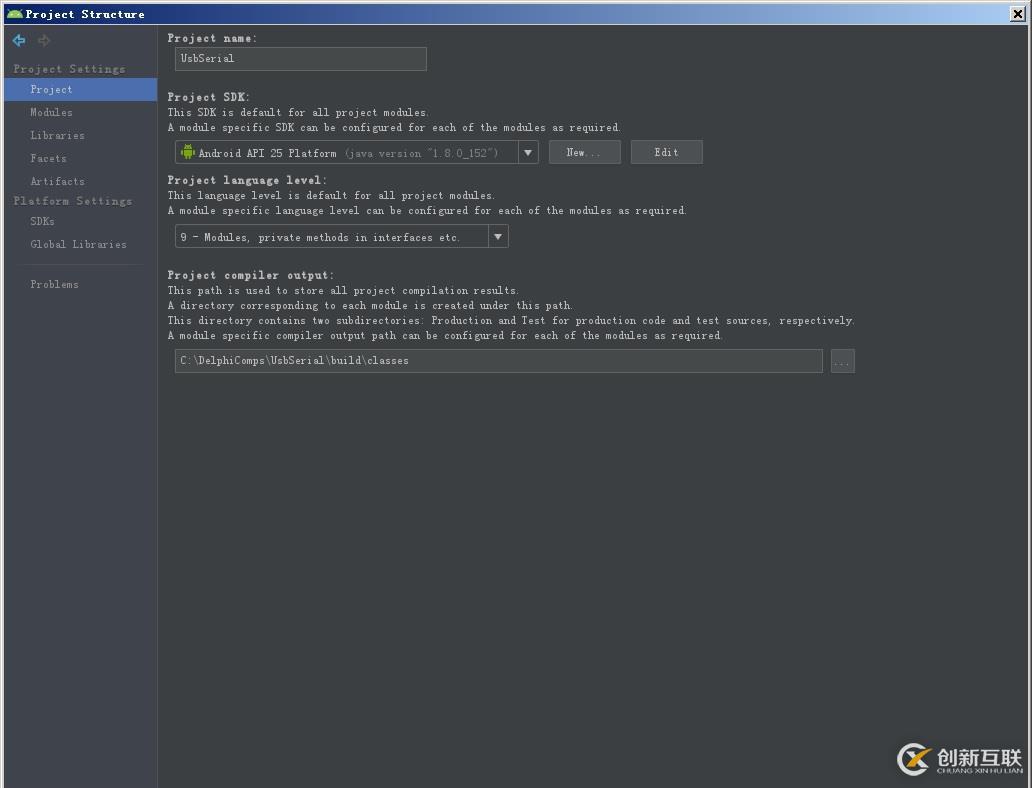Select SDKs under Platform Settings
1032x788 pixels.
(x=42, y=221)
